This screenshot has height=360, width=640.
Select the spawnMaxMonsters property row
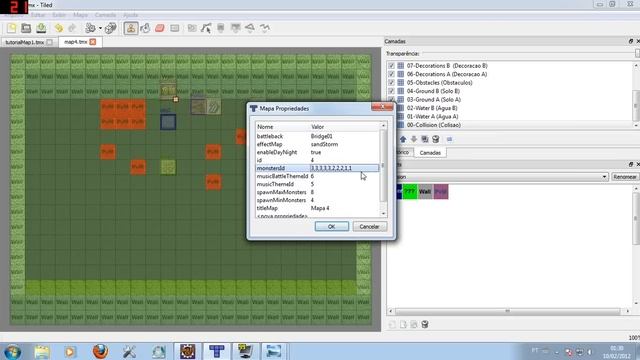pos(318,192)
